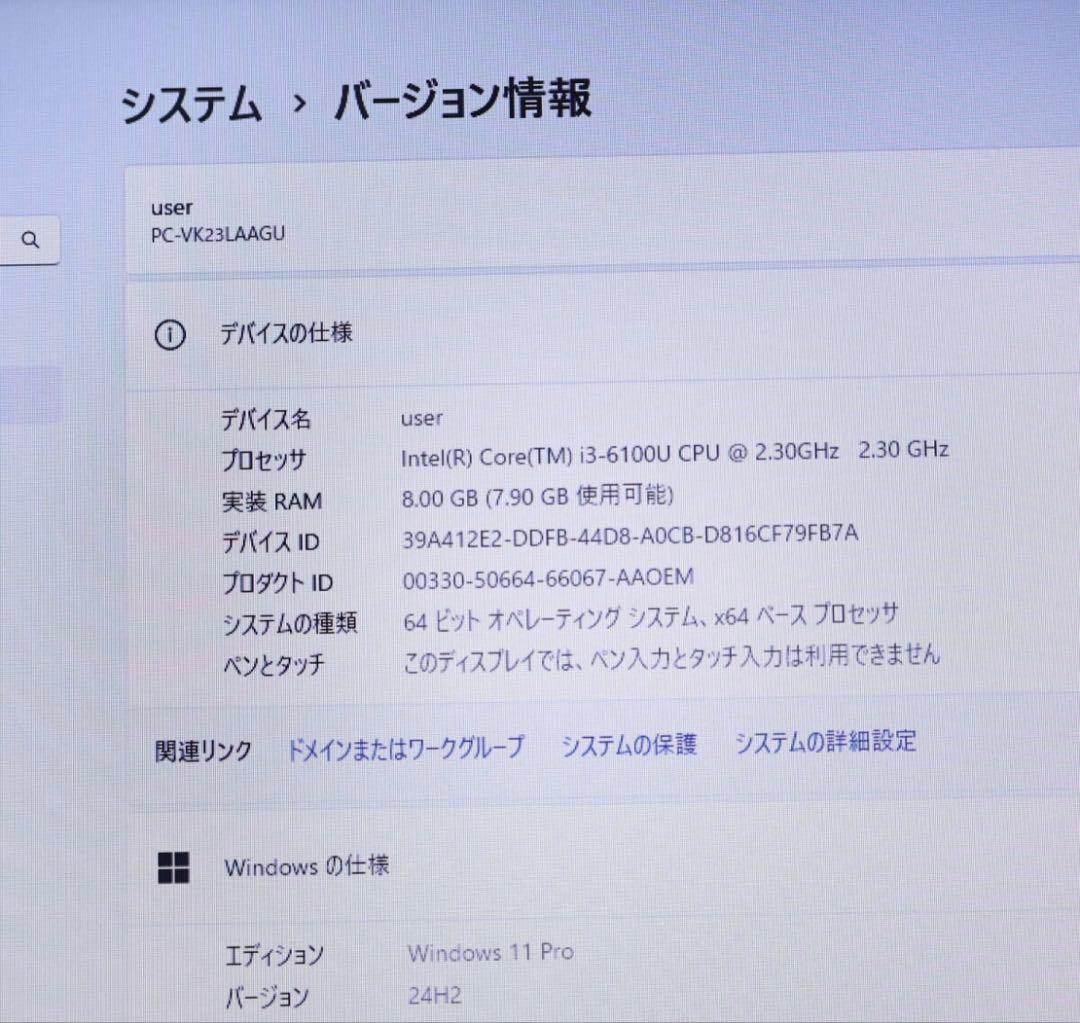Click the 関連リンク label
This screenshot has height=1023, width=1080.
(x=202, y=746)
